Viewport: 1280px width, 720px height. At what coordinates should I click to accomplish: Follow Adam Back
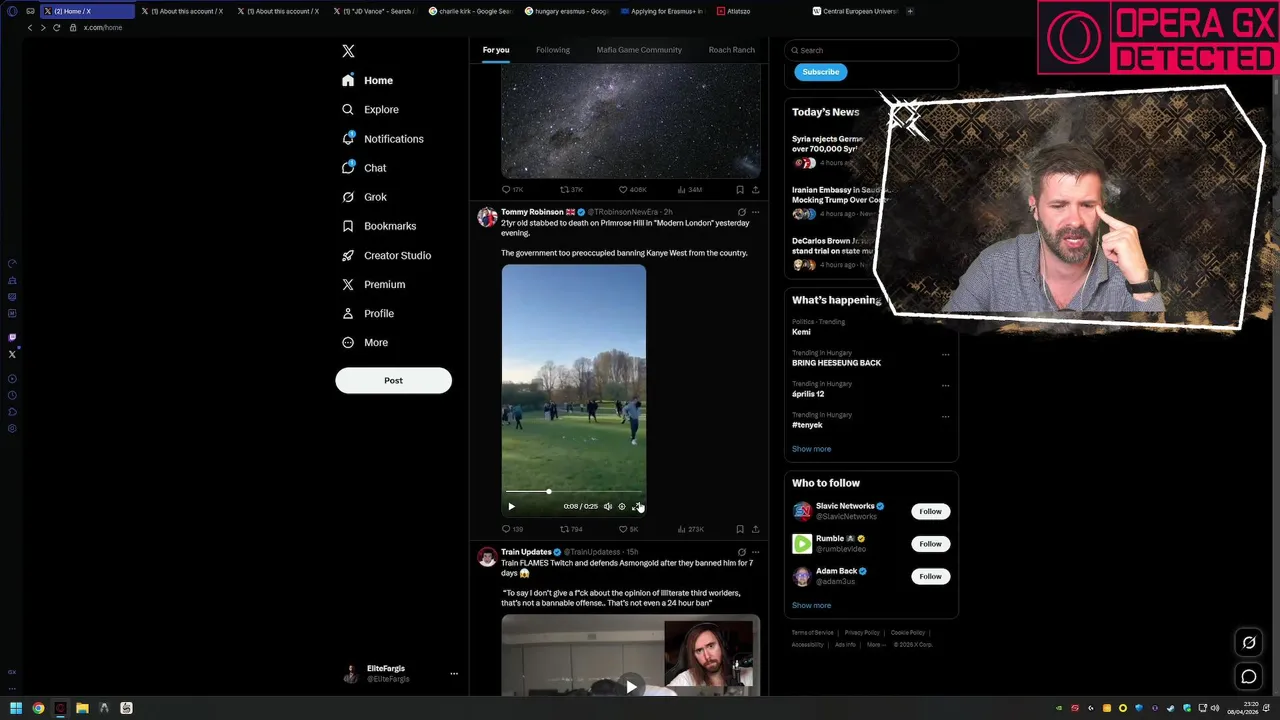[x=930, y=576]
